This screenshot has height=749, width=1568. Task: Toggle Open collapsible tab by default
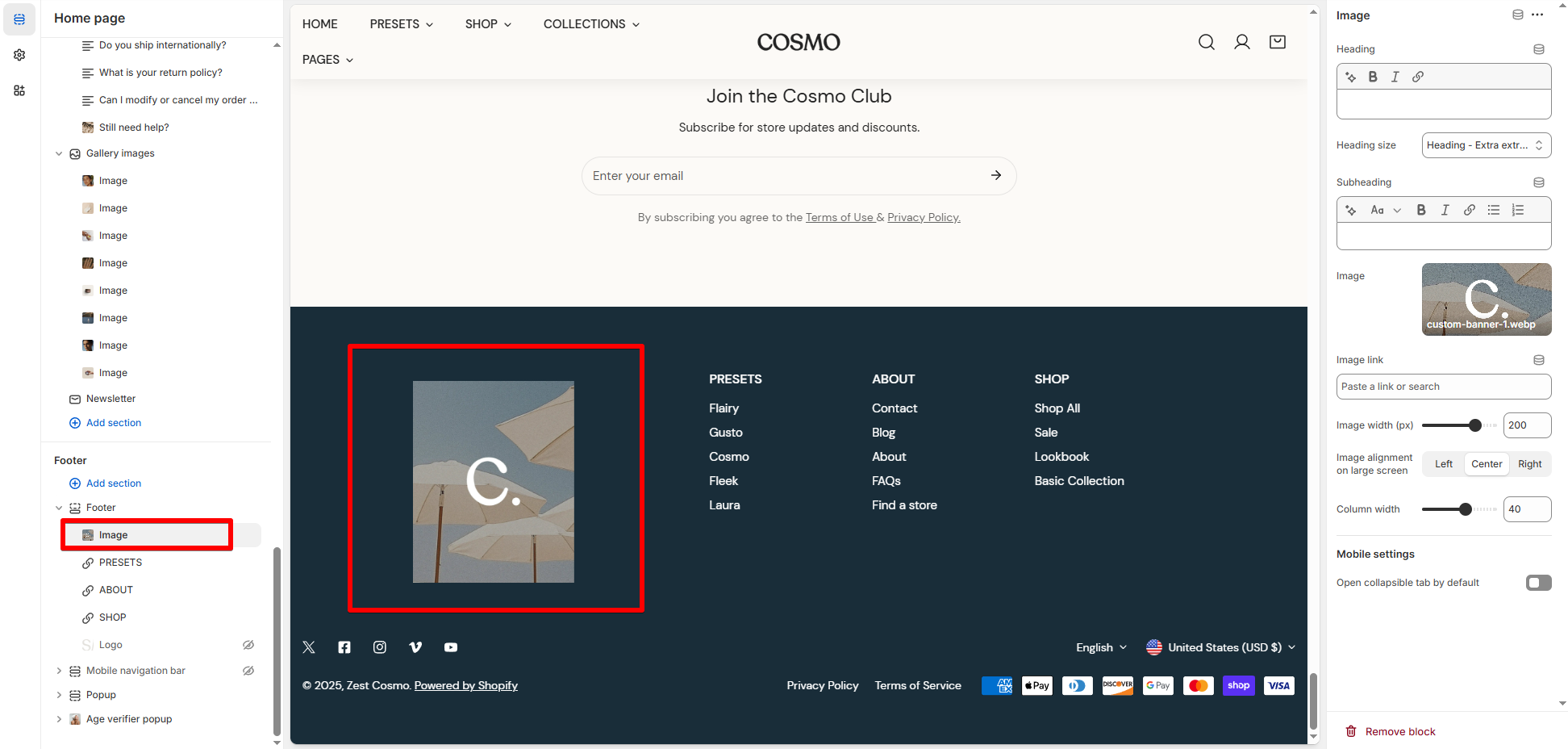1538,583
